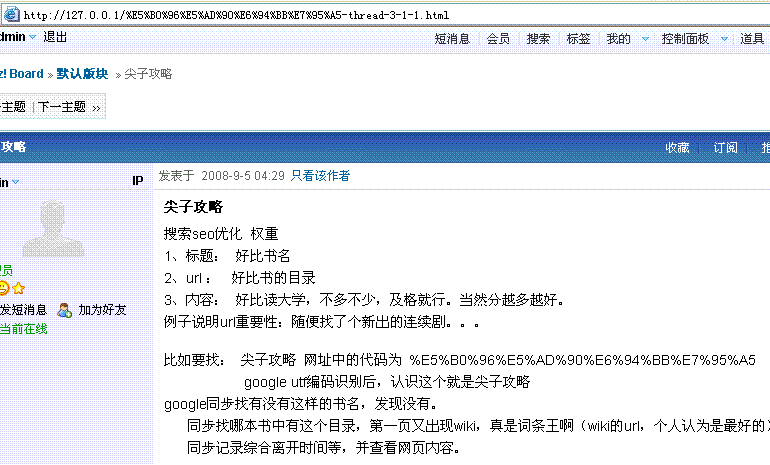Click 订阅 subscribe in thread header
Viewport: 770px width, 465px height.
click(725, 147)
